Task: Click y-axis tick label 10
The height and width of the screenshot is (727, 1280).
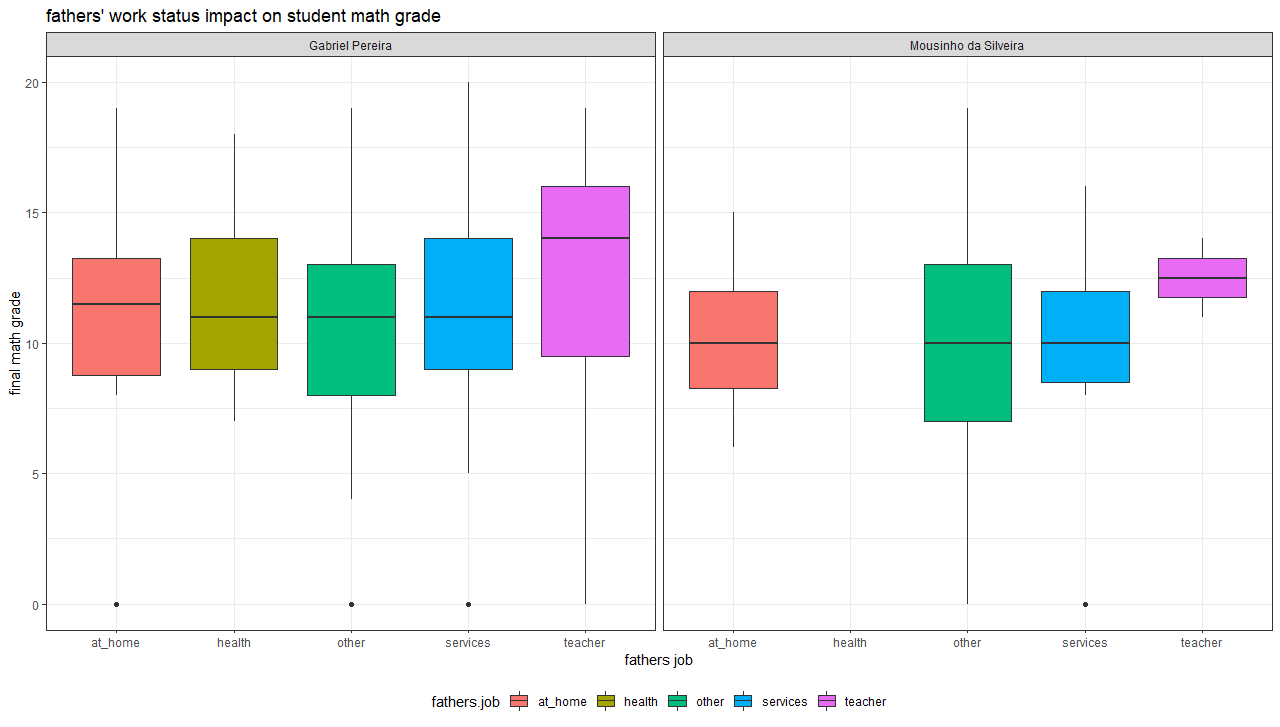Action: (x=33, y=344)
